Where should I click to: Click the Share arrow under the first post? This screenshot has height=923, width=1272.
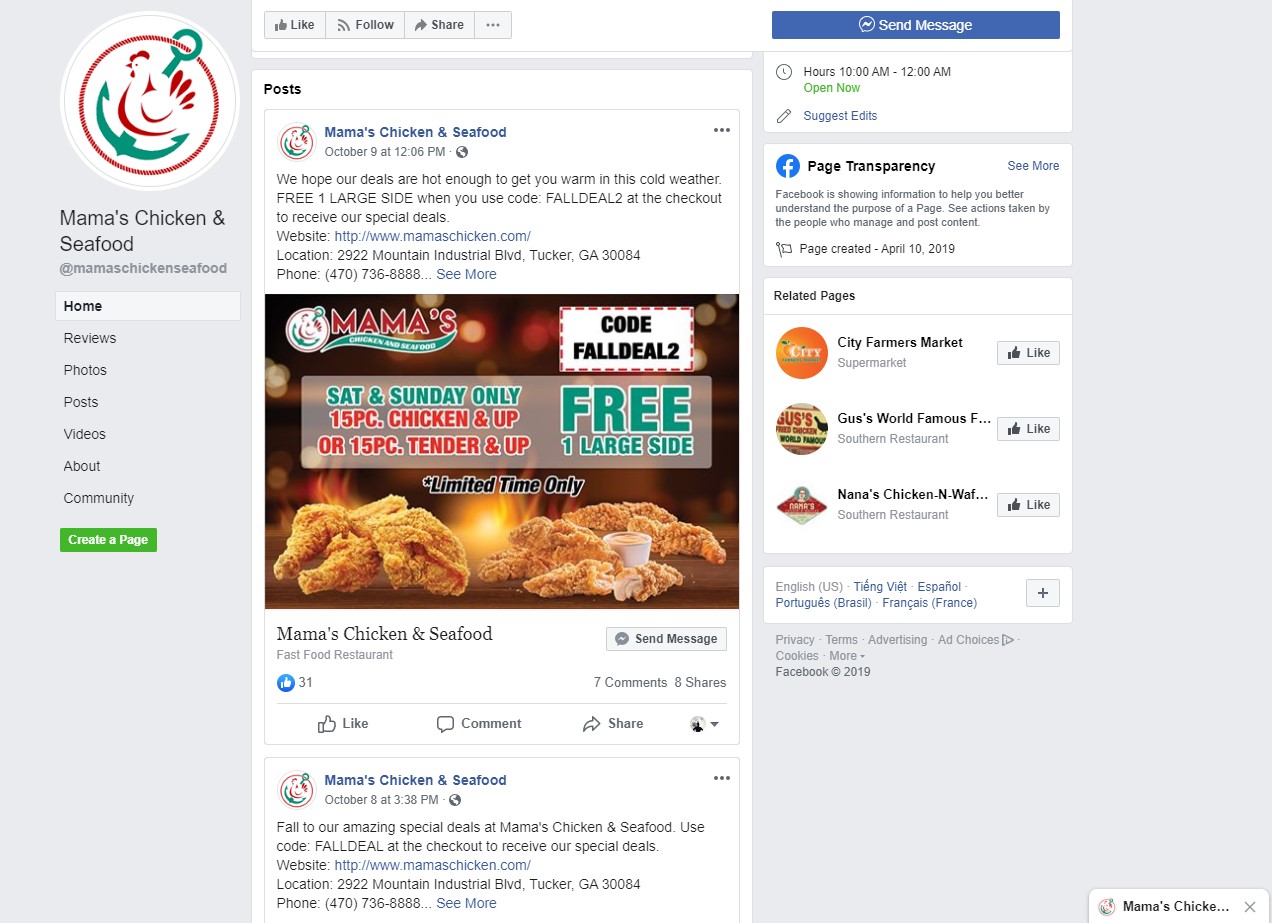pos(592,724)
